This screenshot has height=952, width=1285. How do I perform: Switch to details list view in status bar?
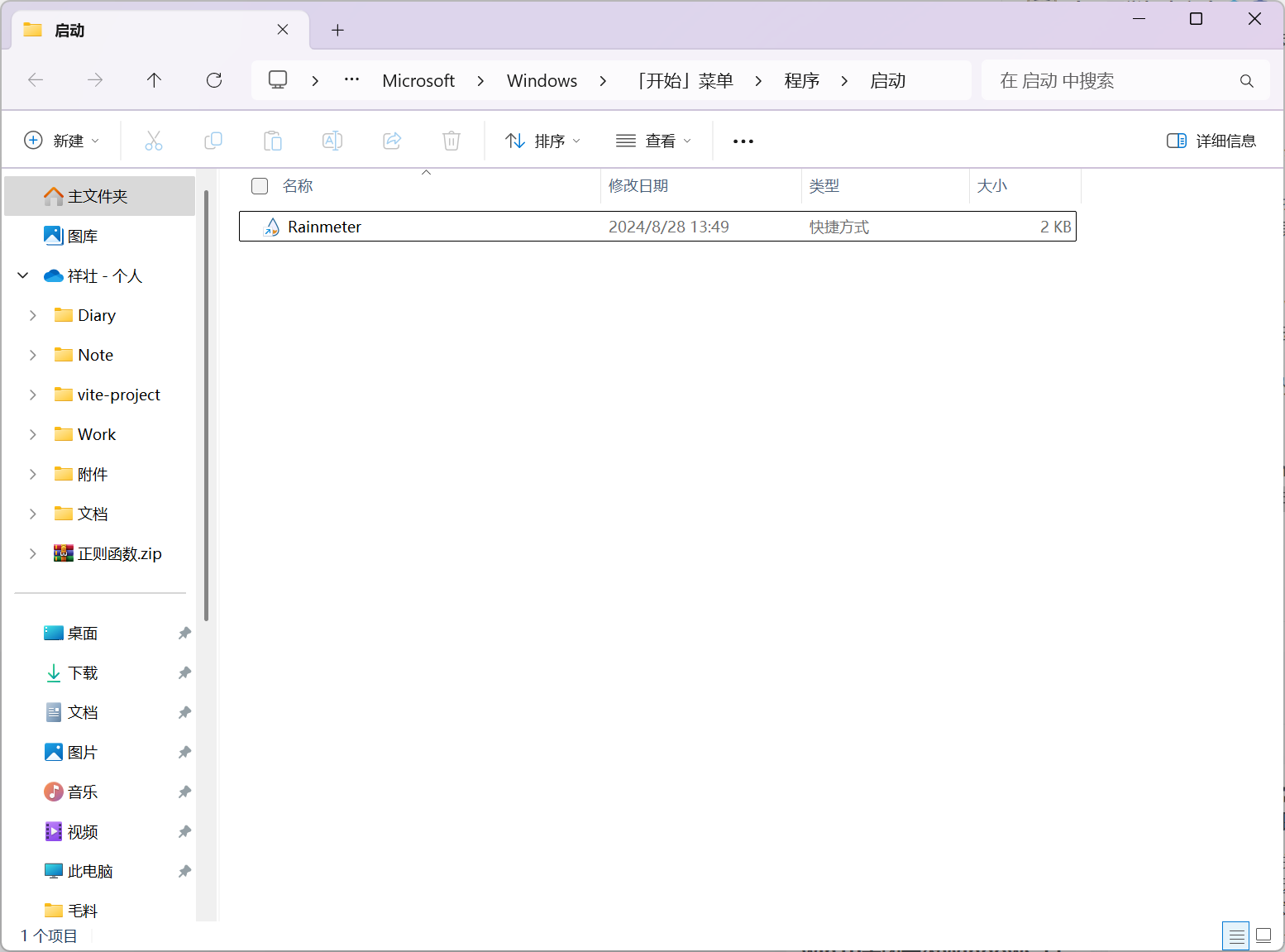coord(1236,936)
